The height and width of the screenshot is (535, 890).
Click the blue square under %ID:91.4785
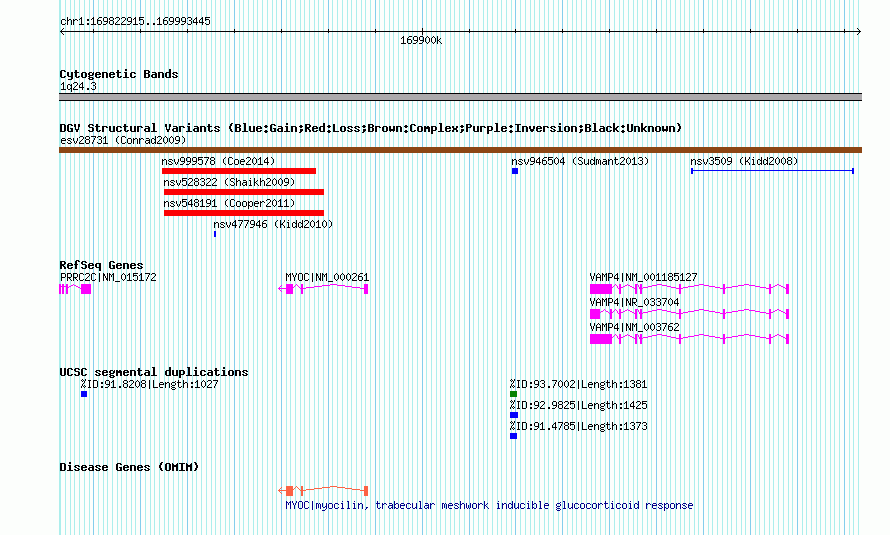tap(514, 436)
